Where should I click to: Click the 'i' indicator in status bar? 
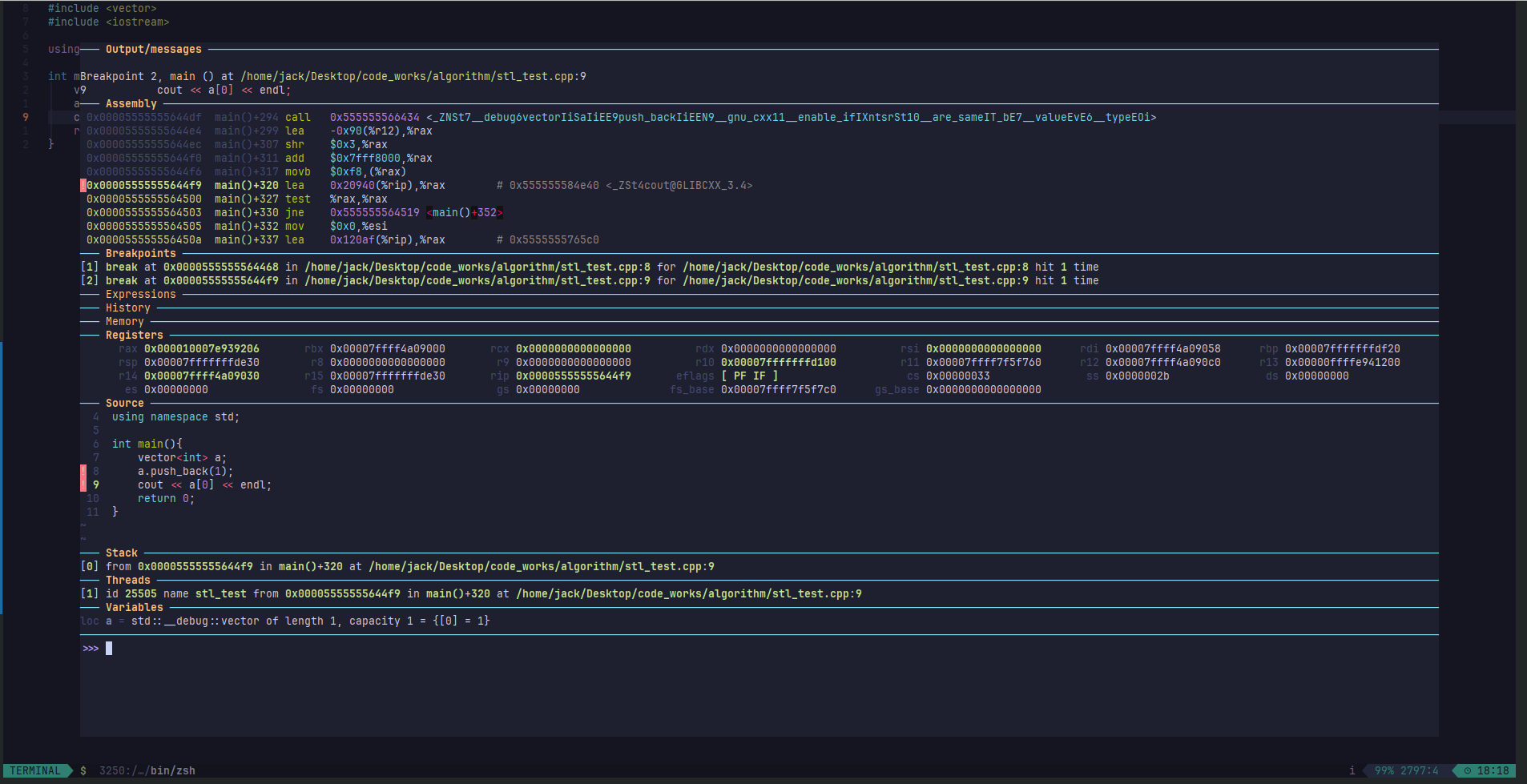(x=1352, y=771)
